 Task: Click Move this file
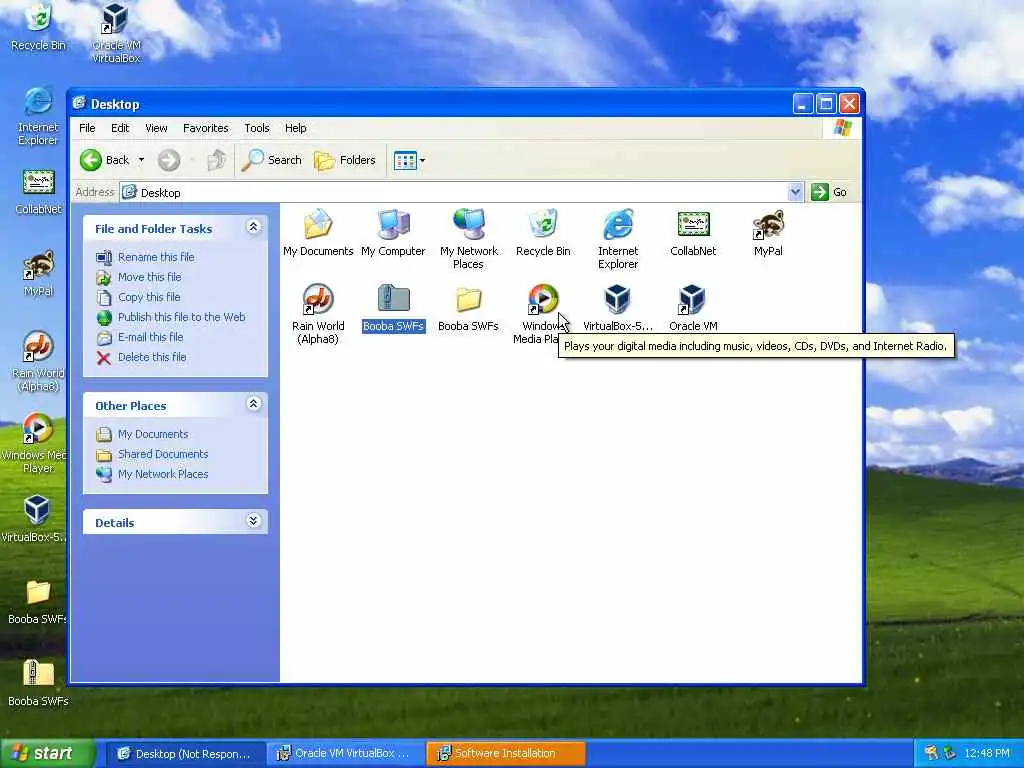point(139,277)
